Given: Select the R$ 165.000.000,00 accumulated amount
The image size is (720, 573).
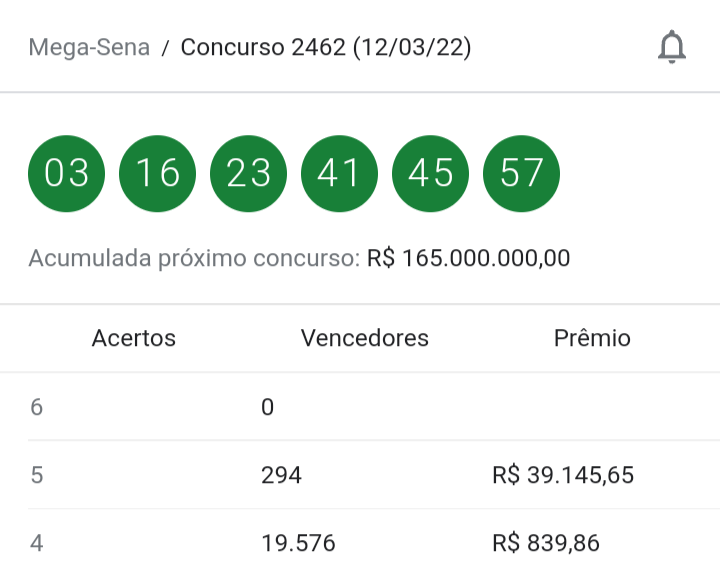Looking at the screenshot, I should pyautogui.click(x=468, y=258).
